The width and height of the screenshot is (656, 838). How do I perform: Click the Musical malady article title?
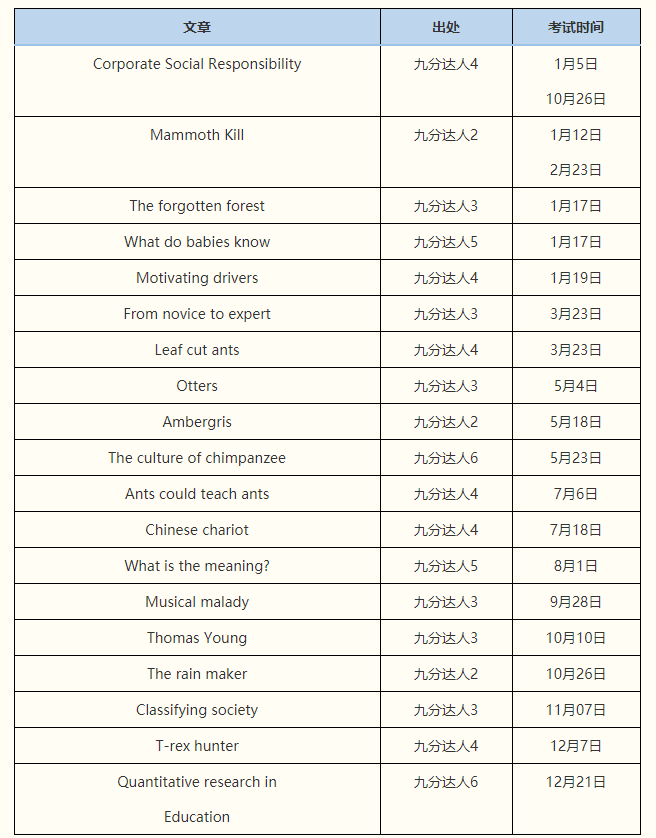[x=197, y=602]
